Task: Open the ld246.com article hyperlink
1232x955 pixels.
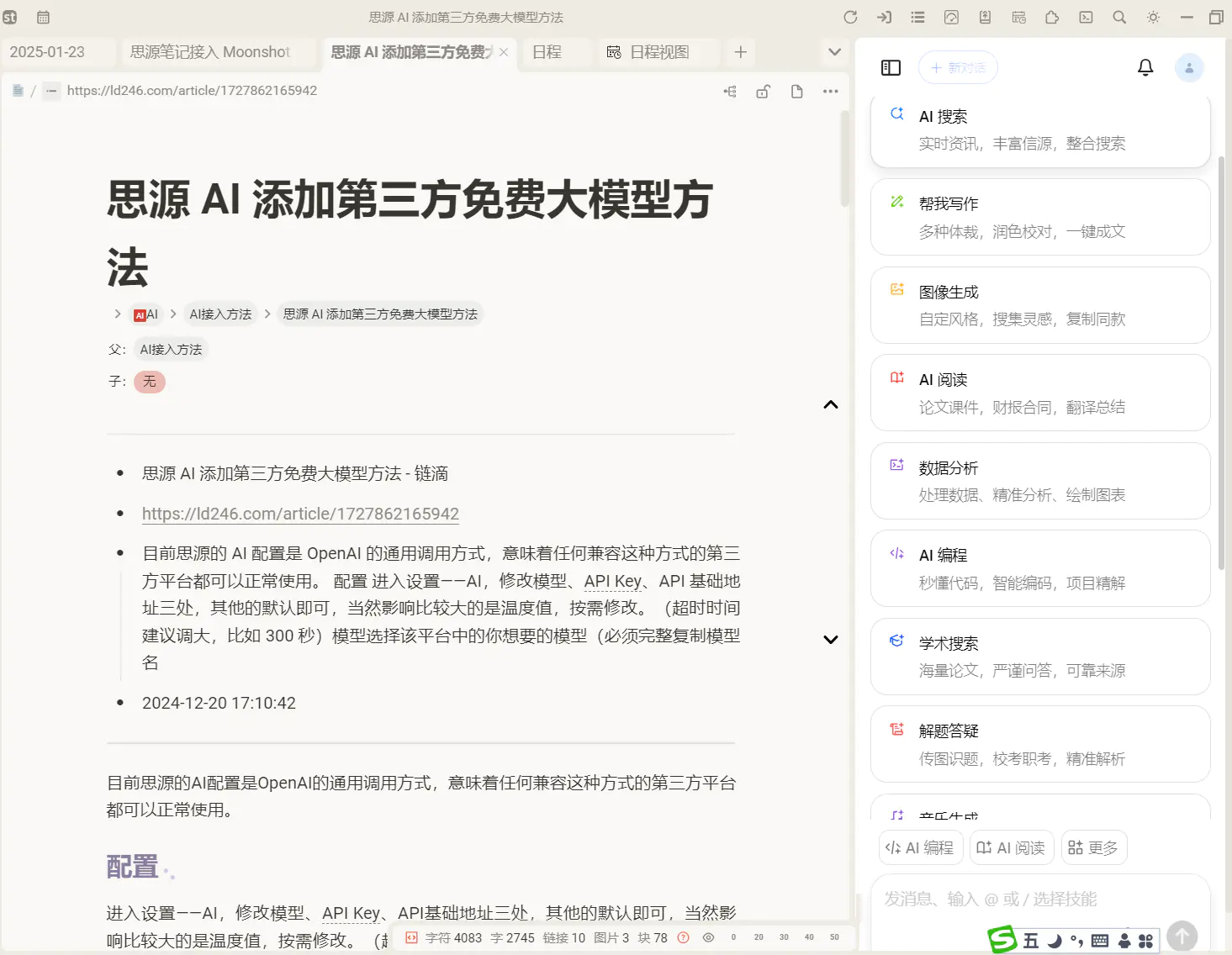Action: 300,514
